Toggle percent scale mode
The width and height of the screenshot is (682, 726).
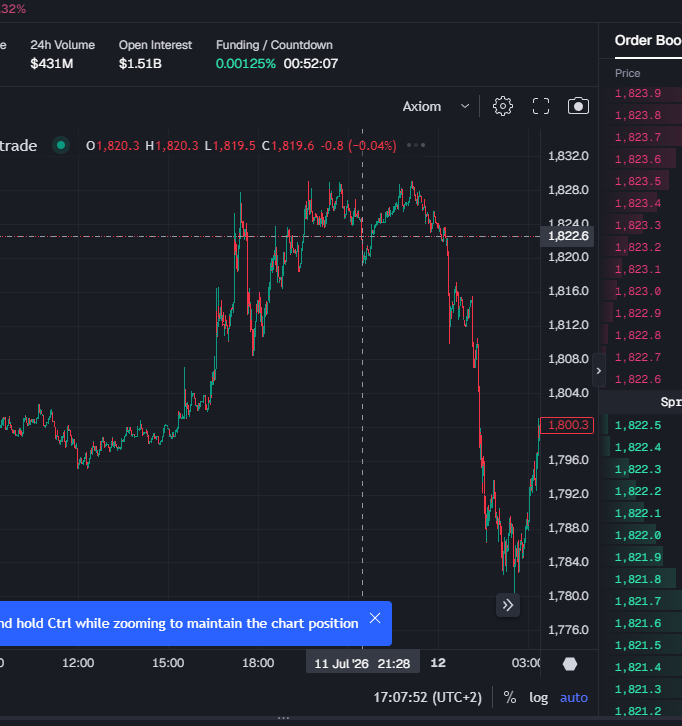pyautogui.click(x=510, y=697)
